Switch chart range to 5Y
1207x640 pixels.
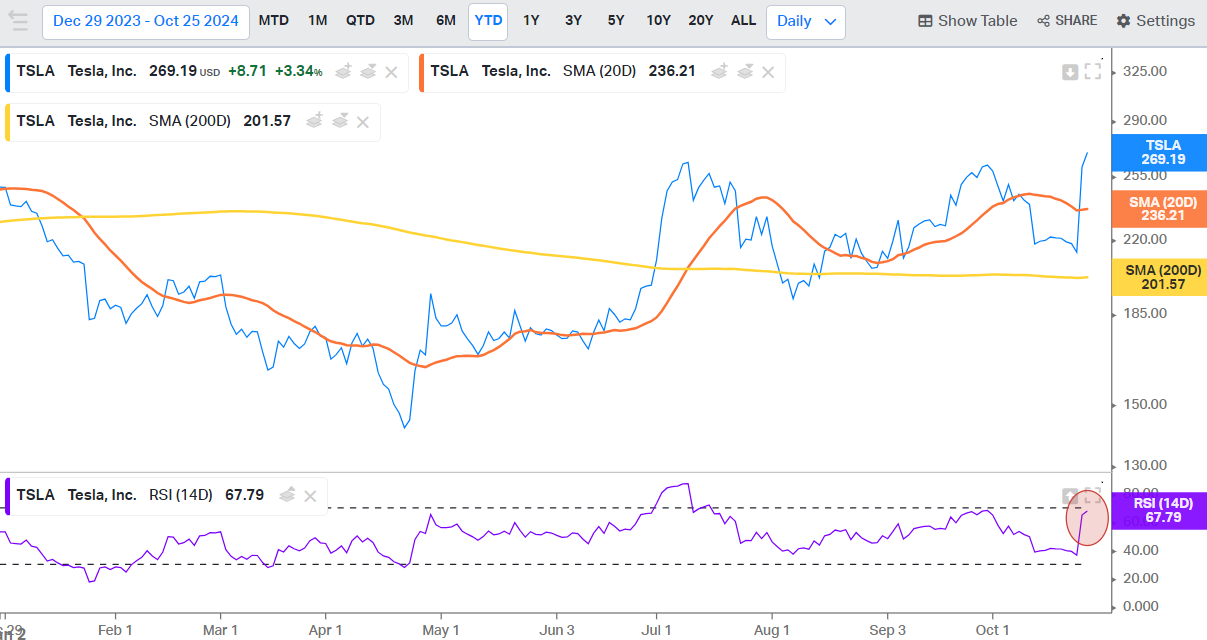click(x=615, y=21)
